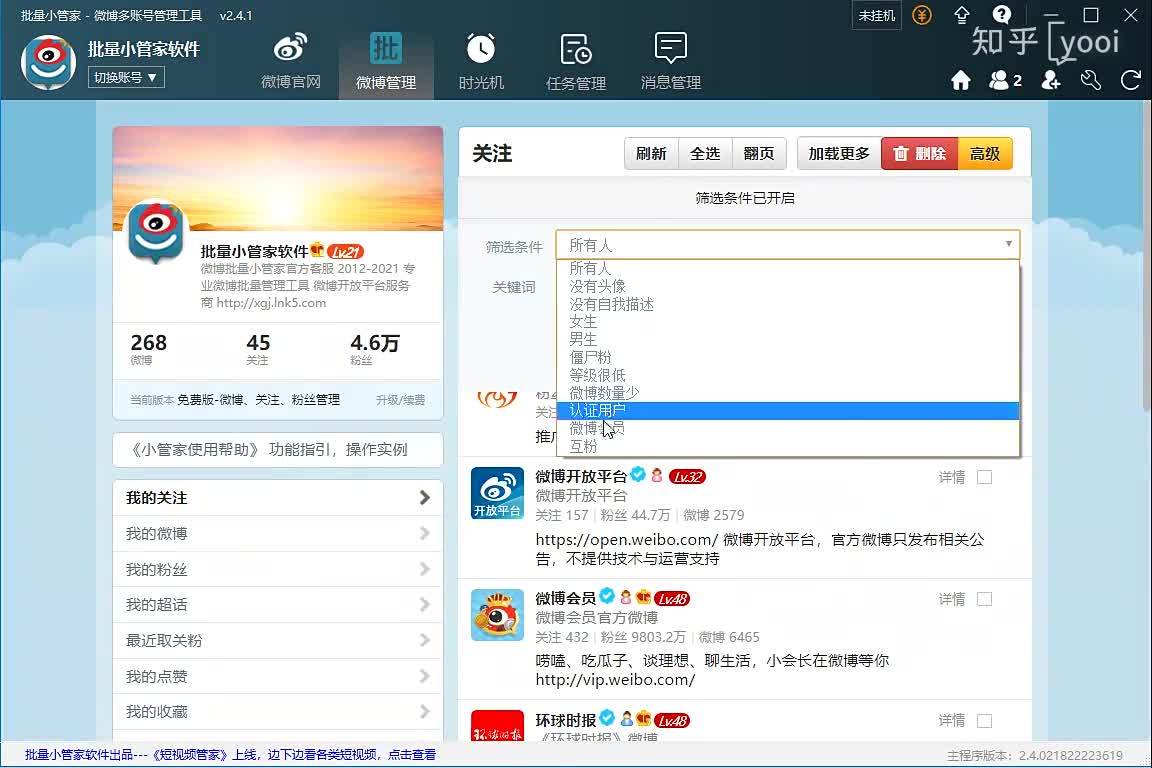The height and width of the screenshot is (768, 1152).
Task: Tick the checkbox next to 微博会员
Action: tap(984, 600)
